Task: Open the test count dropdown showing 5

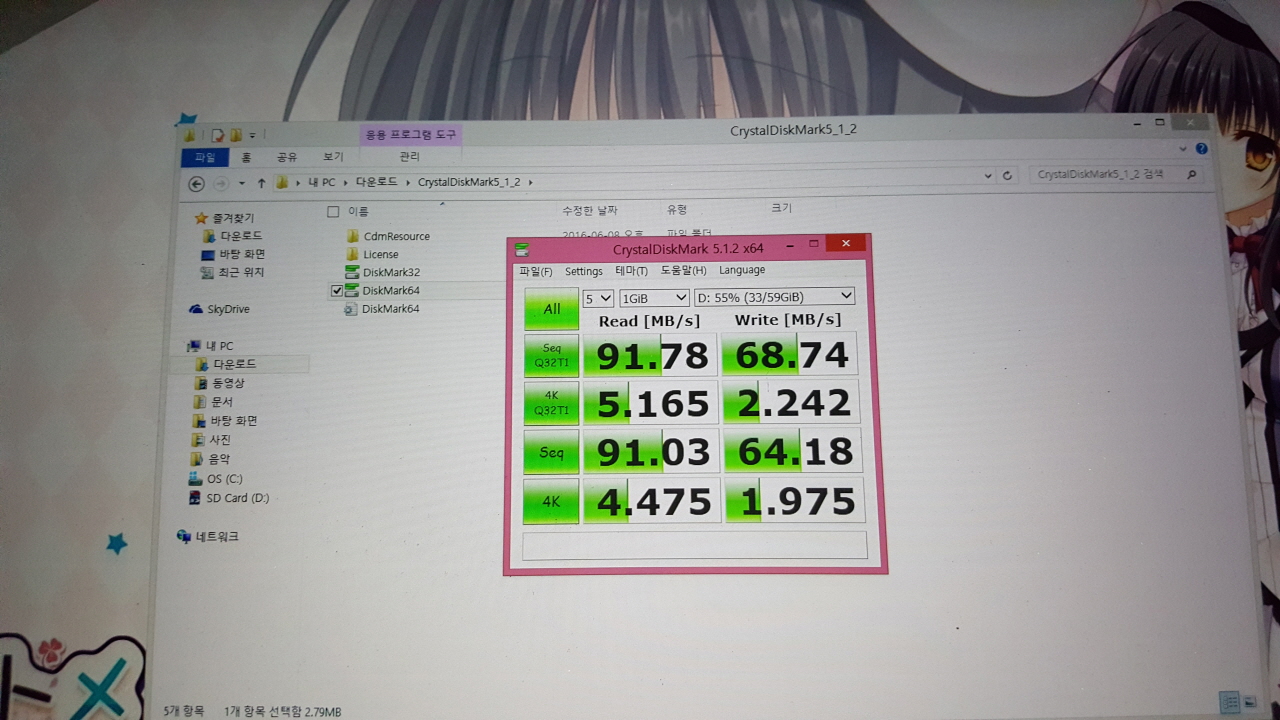Action: click(x=598, y=298)
